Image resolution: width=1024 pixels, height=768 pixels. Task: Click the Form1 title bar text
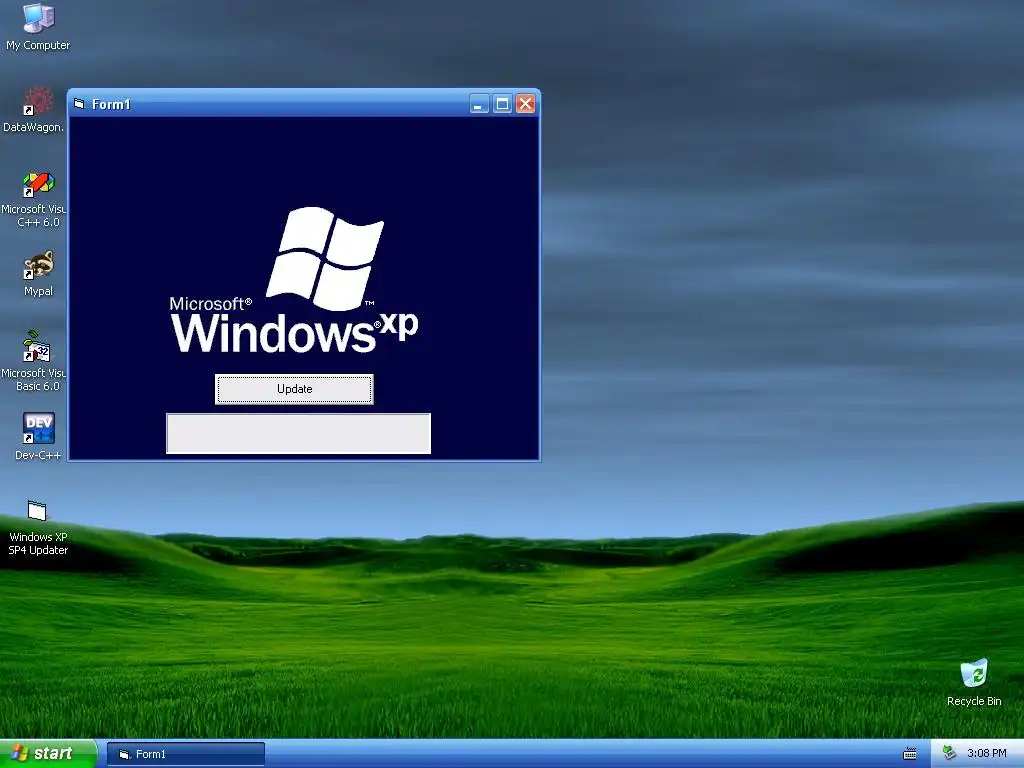pyautogui.click(x=111, y=104)
